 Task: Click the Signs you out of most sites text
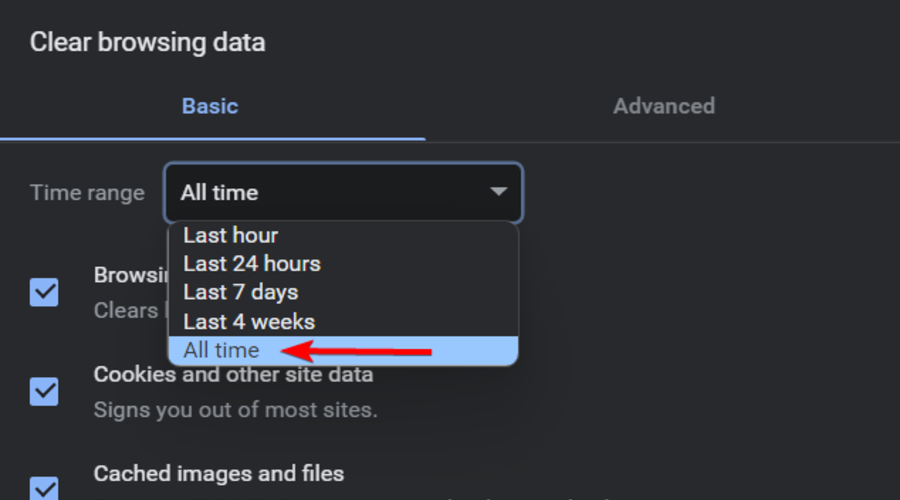[x=235, y=410]
